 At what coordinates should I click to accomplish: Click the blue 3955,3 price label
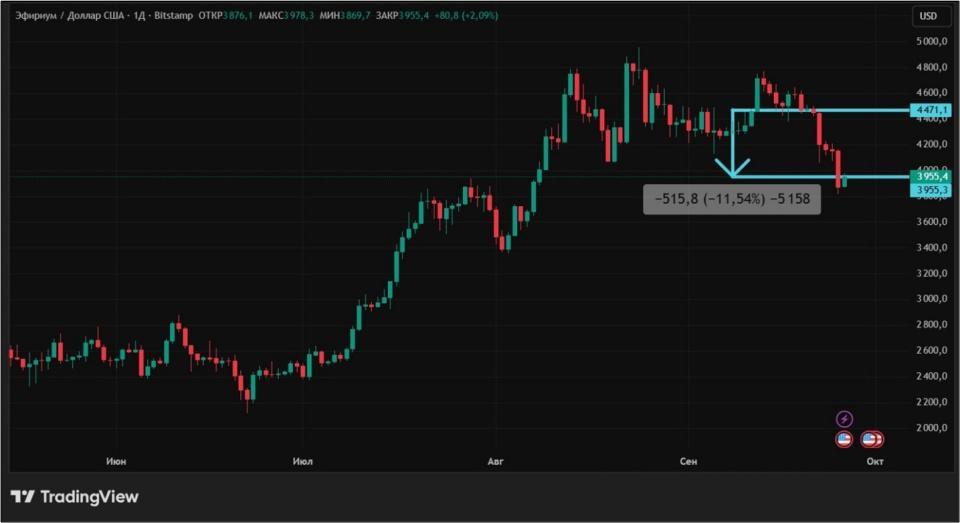click(931, 190)
